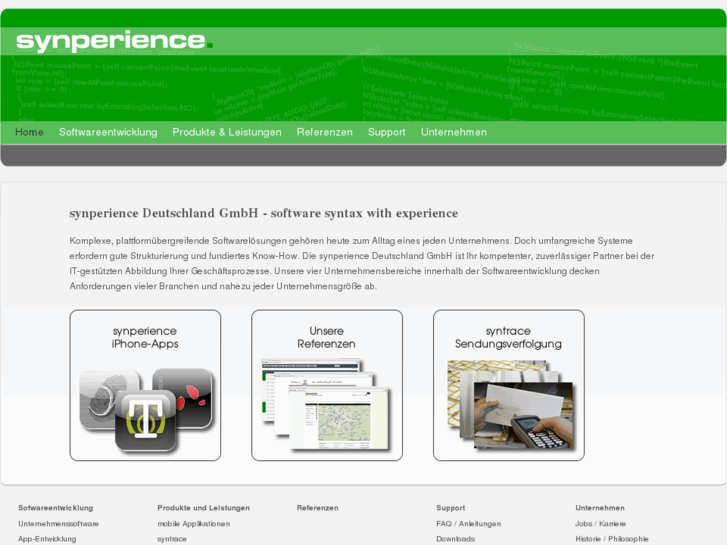Open FAQ / Anleitungen footer link
Image resolution: width=727 pixels, height=545 pixels.
click(468, 524)
